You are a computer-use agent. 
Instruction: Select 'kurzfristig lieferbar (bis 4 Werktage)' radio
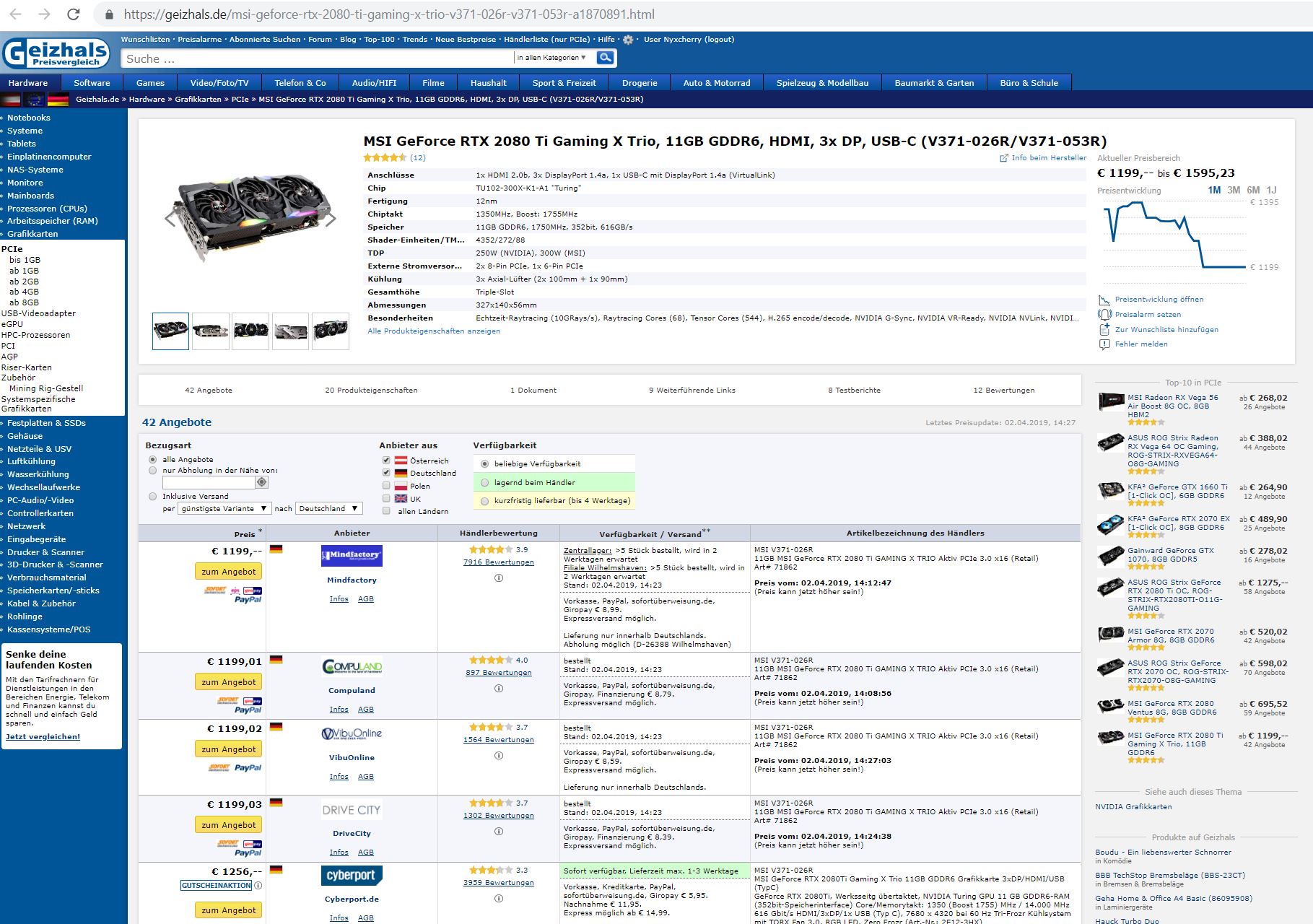click(x=484, y=500)
